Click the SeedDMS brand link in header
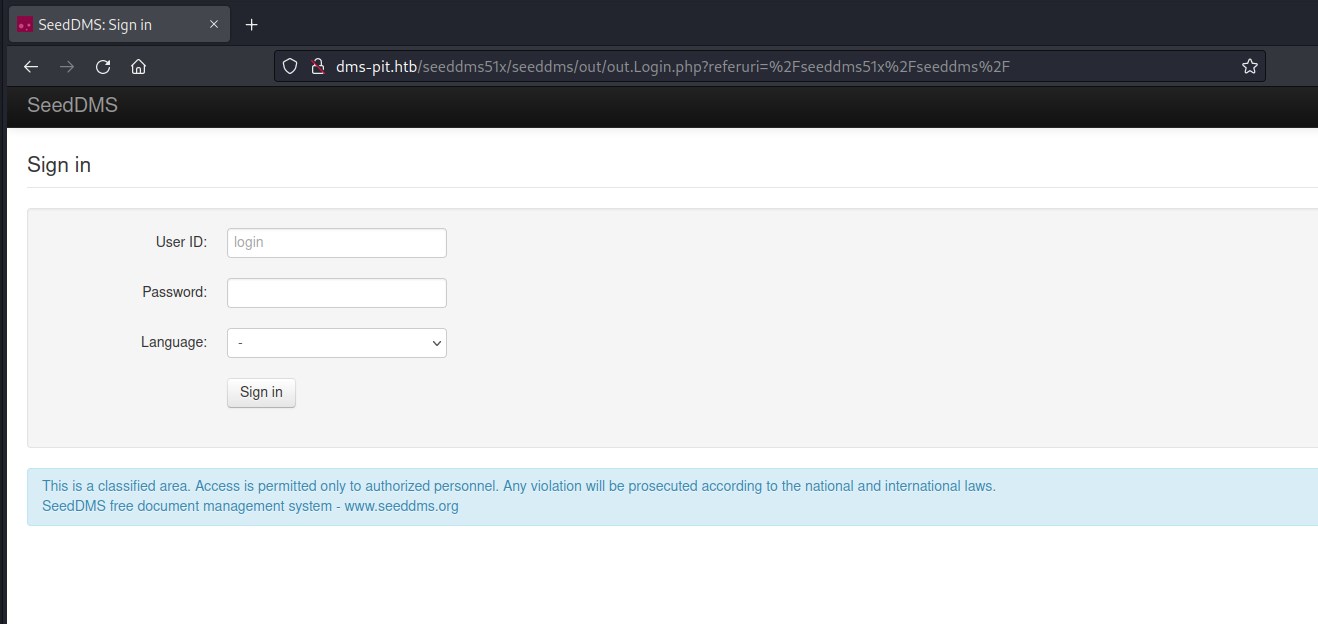This screenshot has width=1318, height=624. pos(72,105)
